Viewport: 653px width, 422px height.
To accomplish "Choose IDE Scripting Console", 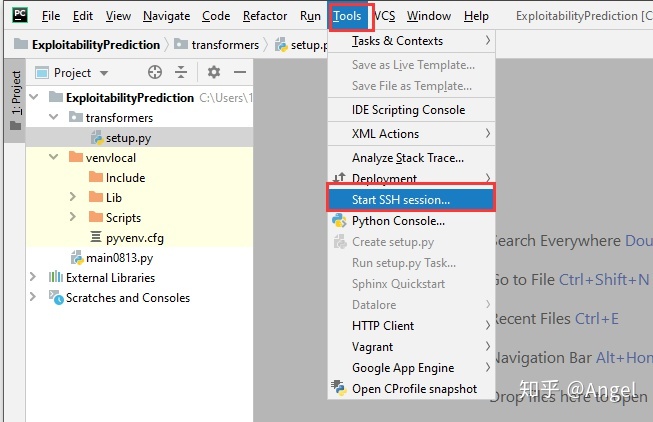I will (x=411, y=110).
